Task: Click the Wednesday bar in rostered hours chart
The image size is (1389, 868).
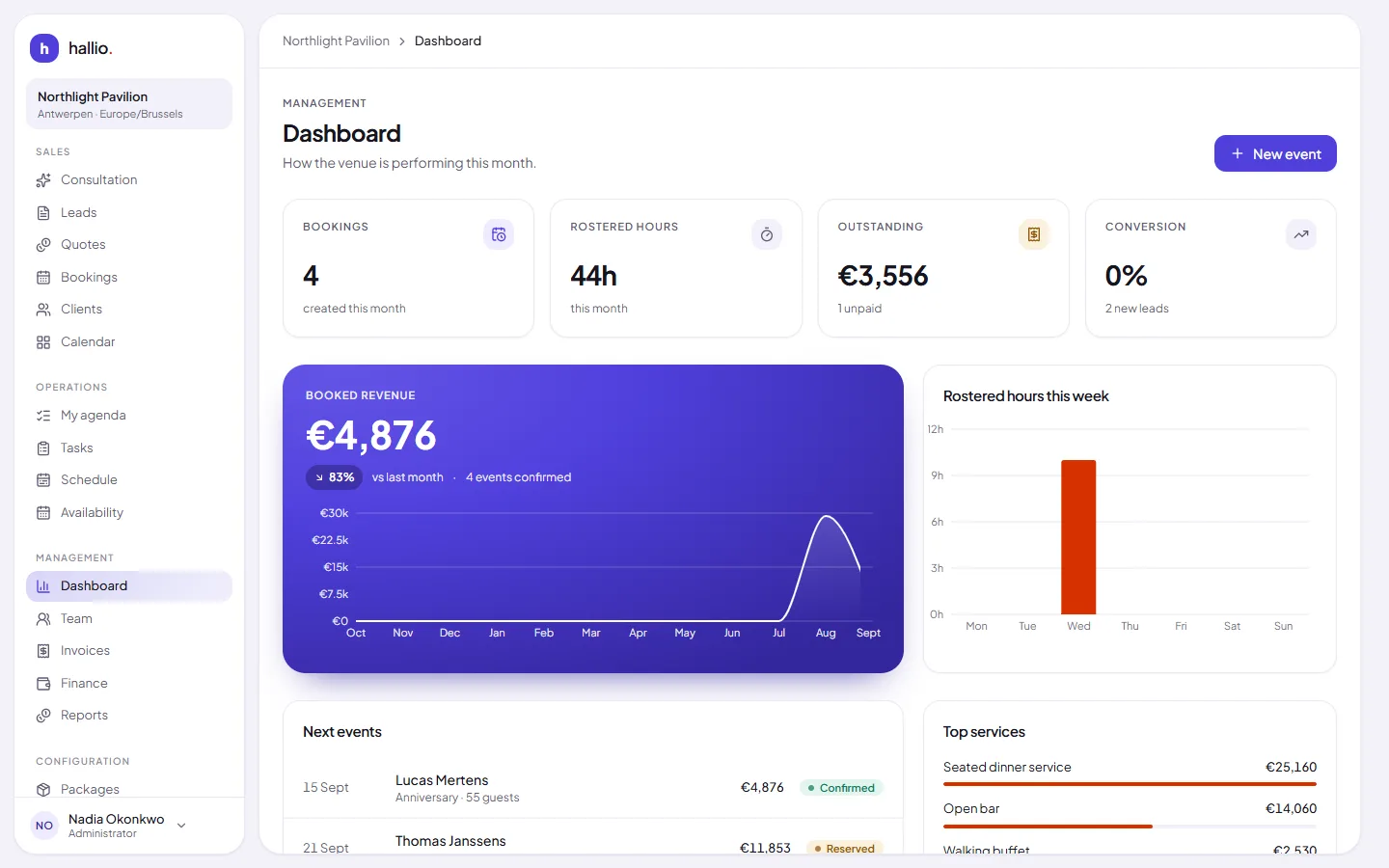Action: click(x=1078, y=537)
